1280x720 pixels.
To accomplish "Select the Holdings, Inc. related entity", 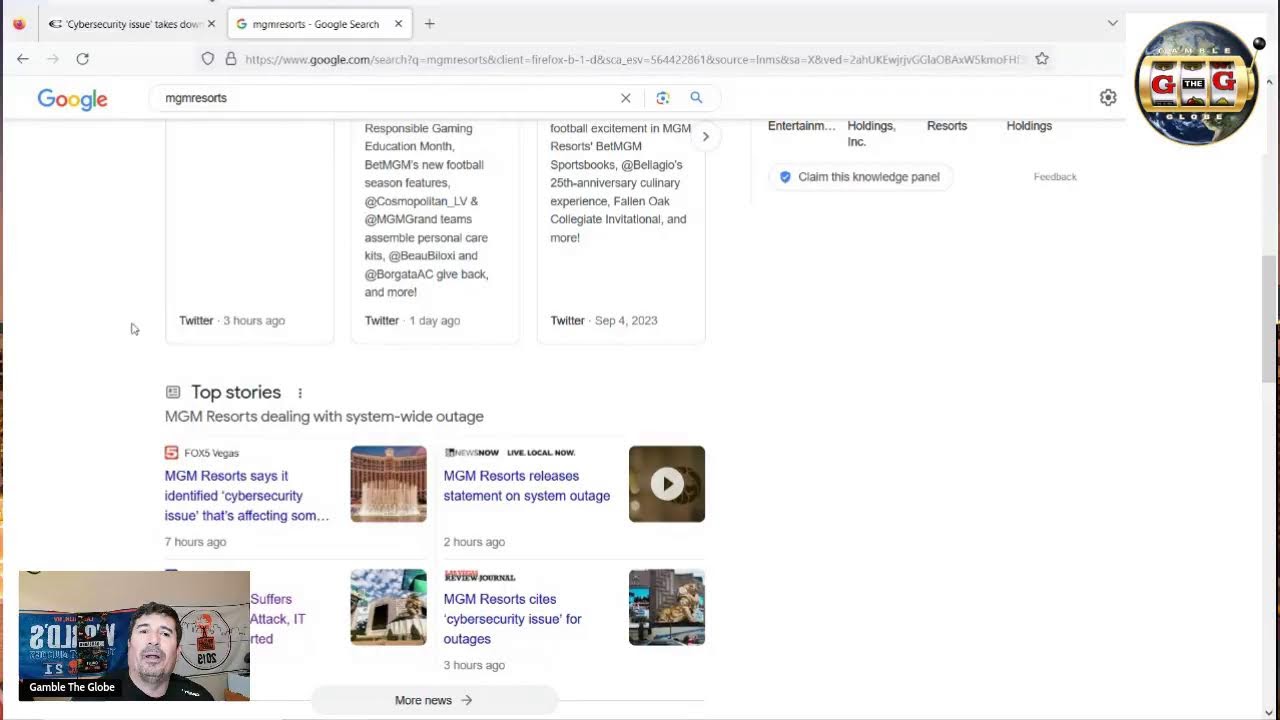I will pyautogui.click(x=871, y=134).
